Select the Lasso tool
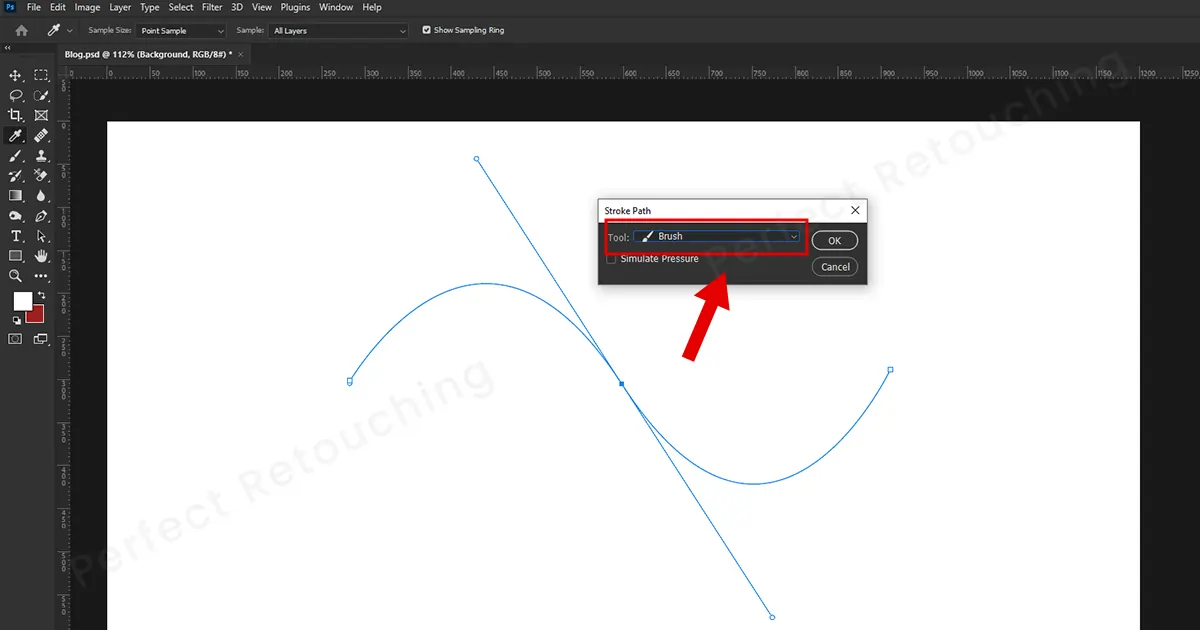The image size is (1200, 630). [x=16, y=96]
